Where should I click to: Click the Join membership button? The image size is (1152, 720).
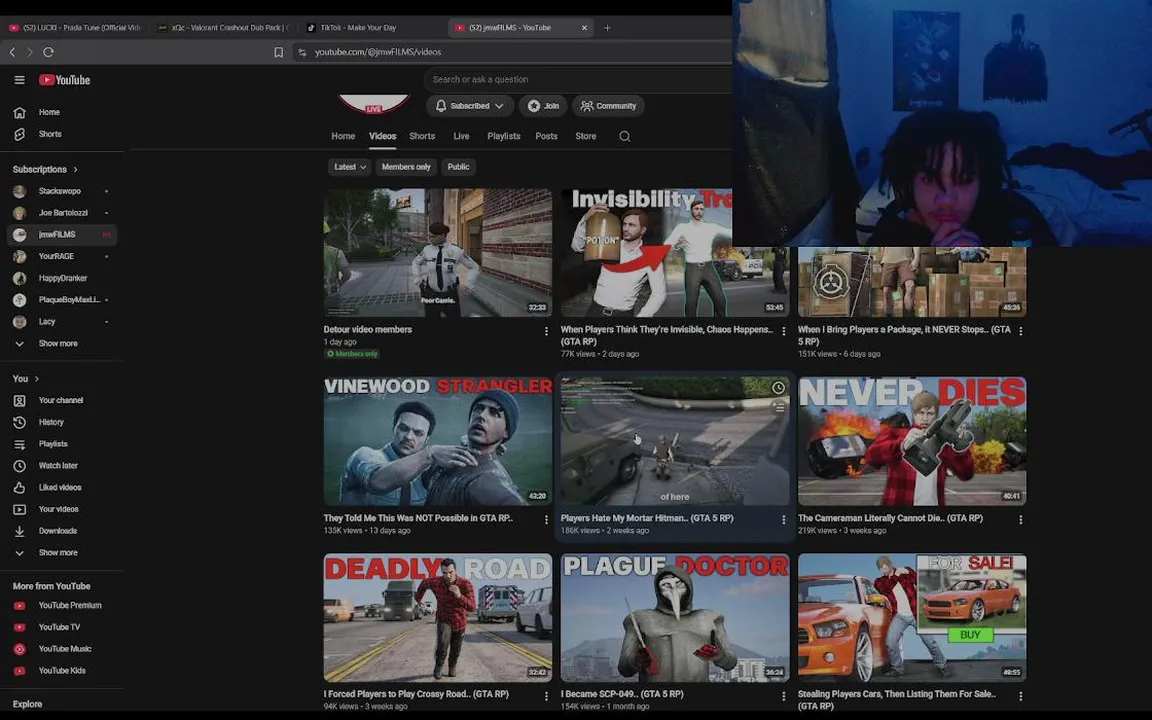click(x=543, y=106)
